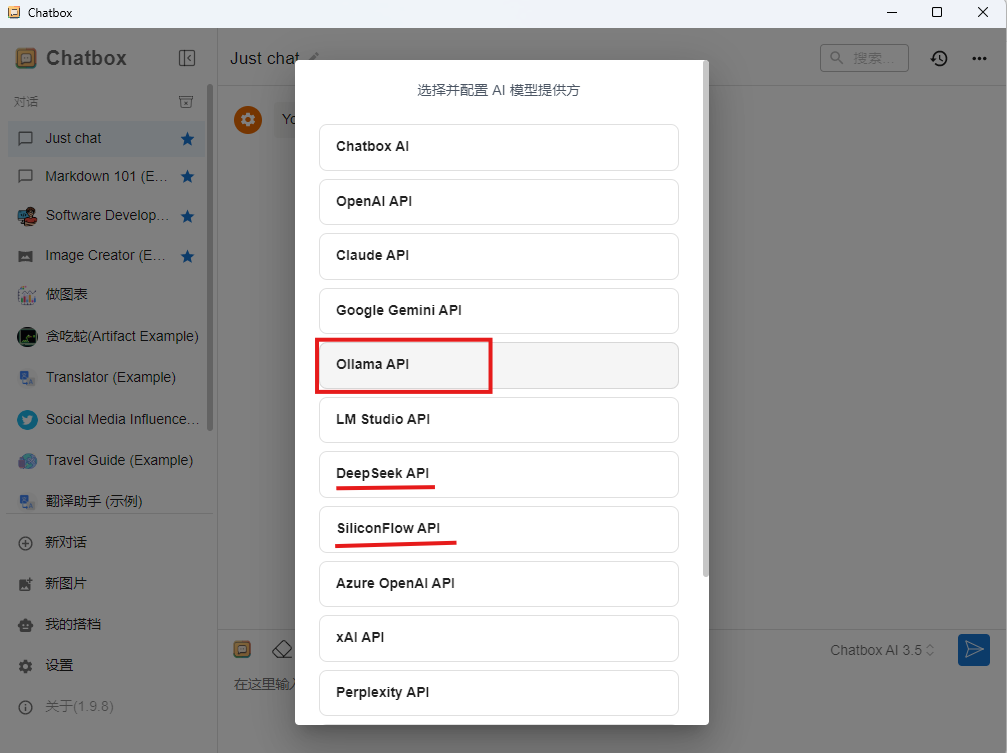Select Chatbox AI as provider
Image resolution: width=1007 pixels, height=753 pixels.
click(x=499, y=147)
